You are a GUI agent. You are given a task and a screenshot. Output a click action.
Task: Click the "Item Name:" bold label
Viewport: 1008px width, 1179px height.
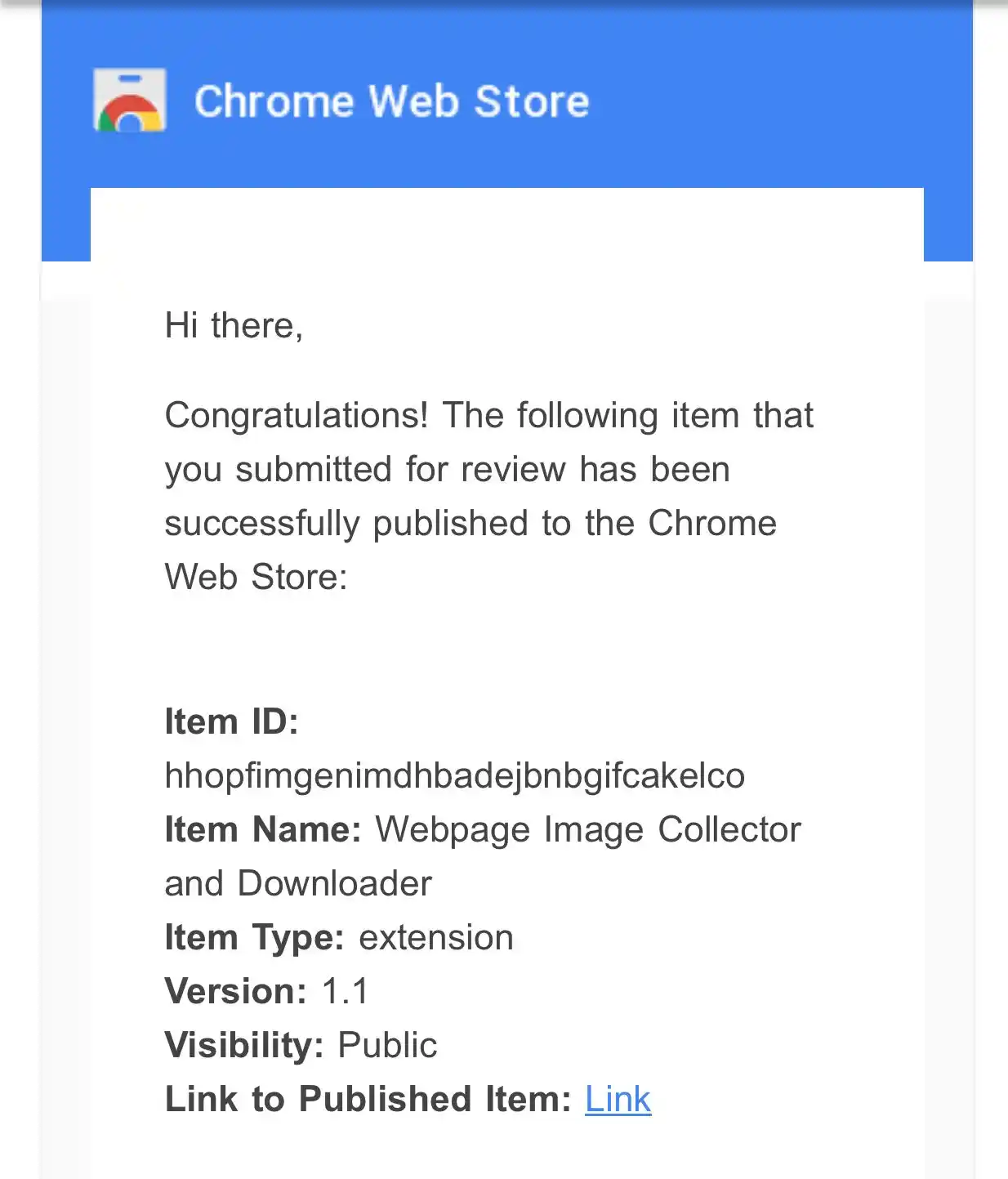click(x=263, y=829)
